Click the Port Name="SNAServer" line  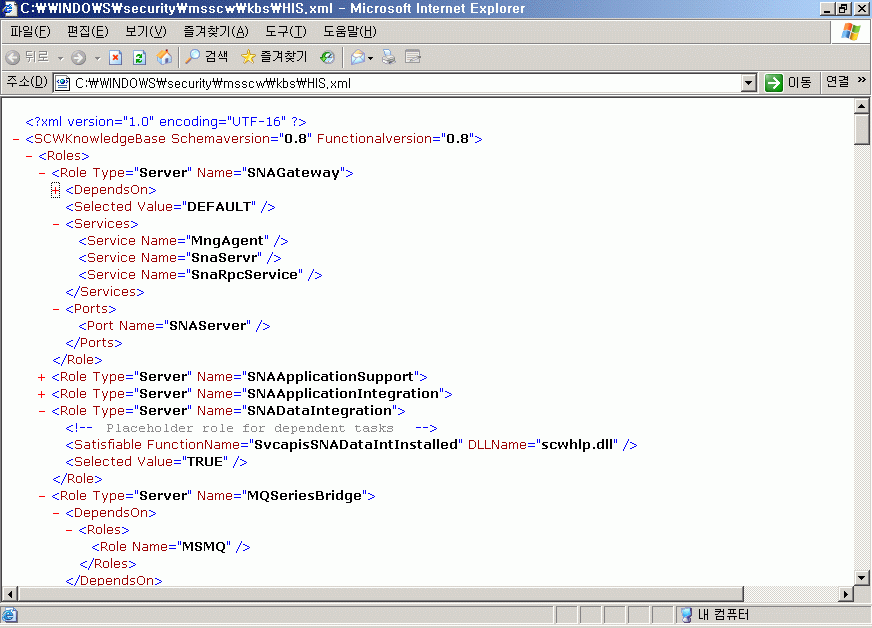pos(175,326)
